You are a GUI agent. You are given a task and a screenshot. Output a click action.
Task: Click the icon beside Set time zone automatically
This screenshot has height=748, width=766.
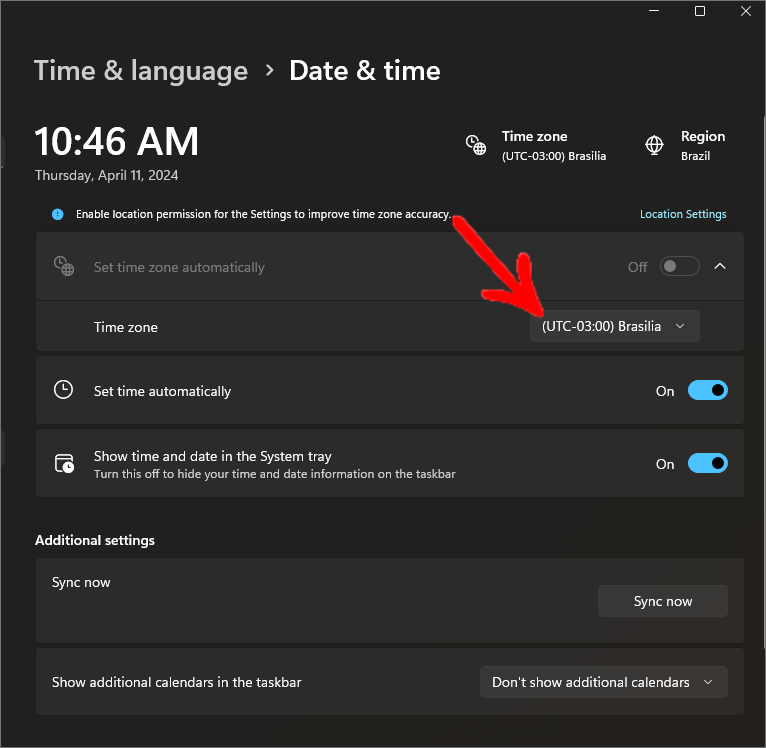click(x=64, y=266)
